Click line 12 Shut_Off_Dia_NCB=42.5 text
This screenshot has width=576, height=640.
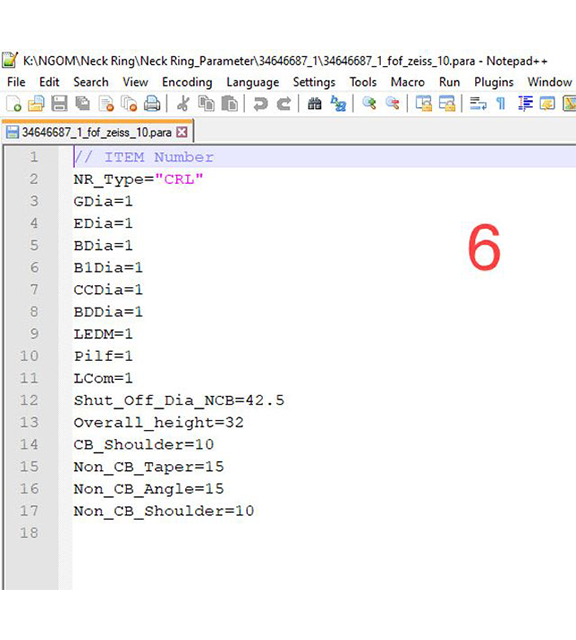click(179, 400)
